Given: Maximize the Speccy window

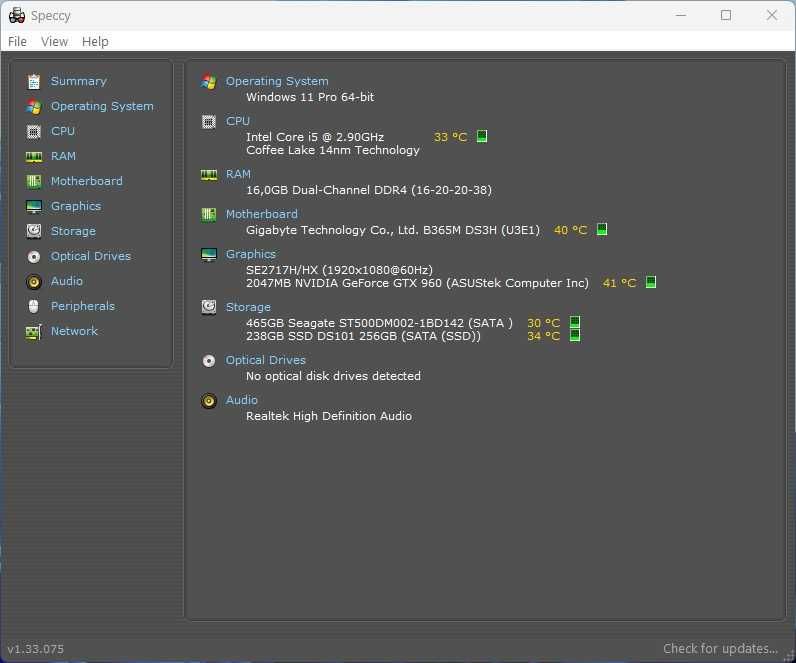Looking at the screenshot, I should click(x=726, y=15).
